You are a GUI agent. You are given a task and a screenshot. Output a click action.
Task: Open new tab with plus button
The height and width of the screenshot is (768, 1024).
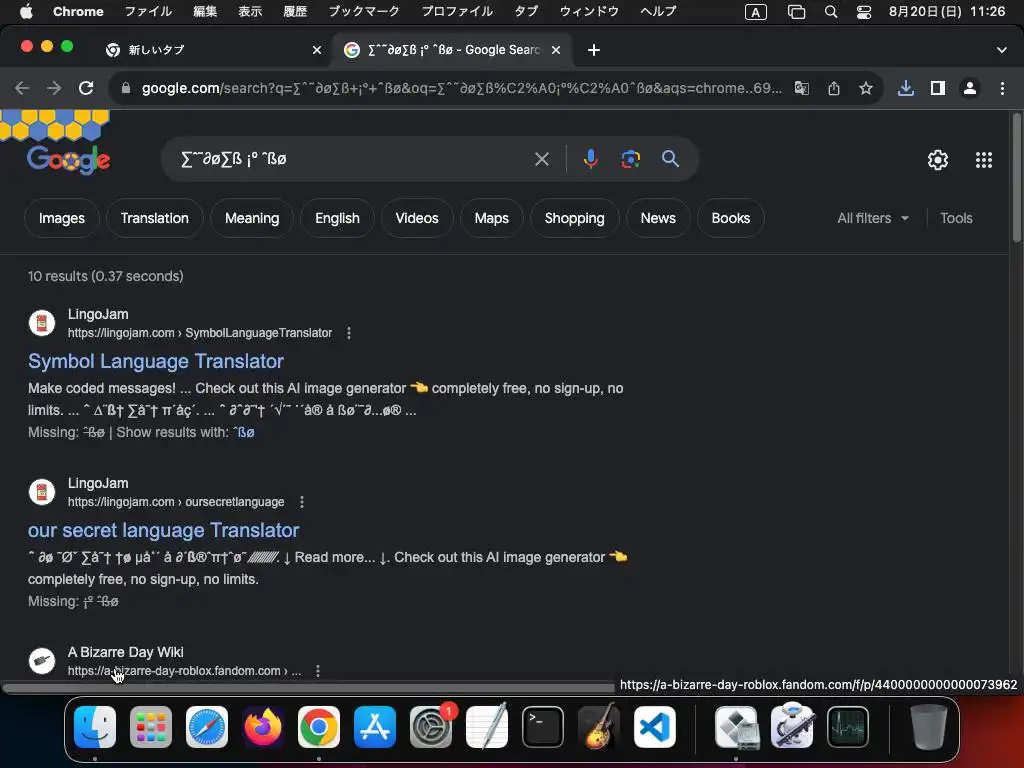pyautogui.click(x=593, y=50)
